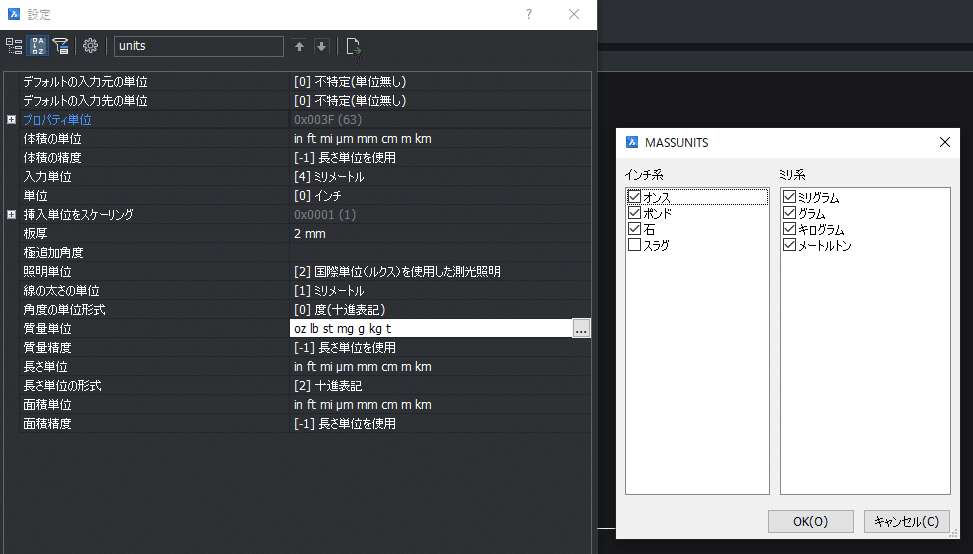Open 体積の精度 value dropdown
The image size is (973, 554).
(x=440, y=158)
